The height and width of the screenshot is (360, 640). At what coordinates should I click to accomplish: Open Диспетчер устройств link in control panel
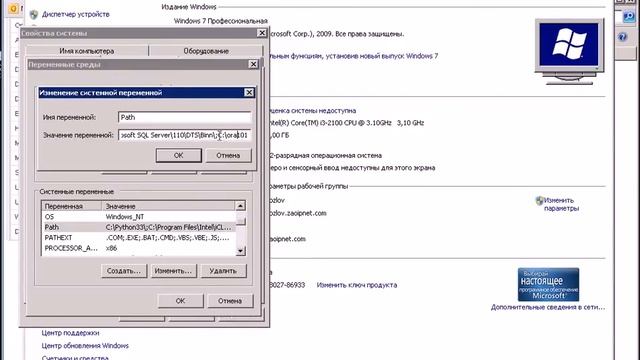[x=76, y=14]
